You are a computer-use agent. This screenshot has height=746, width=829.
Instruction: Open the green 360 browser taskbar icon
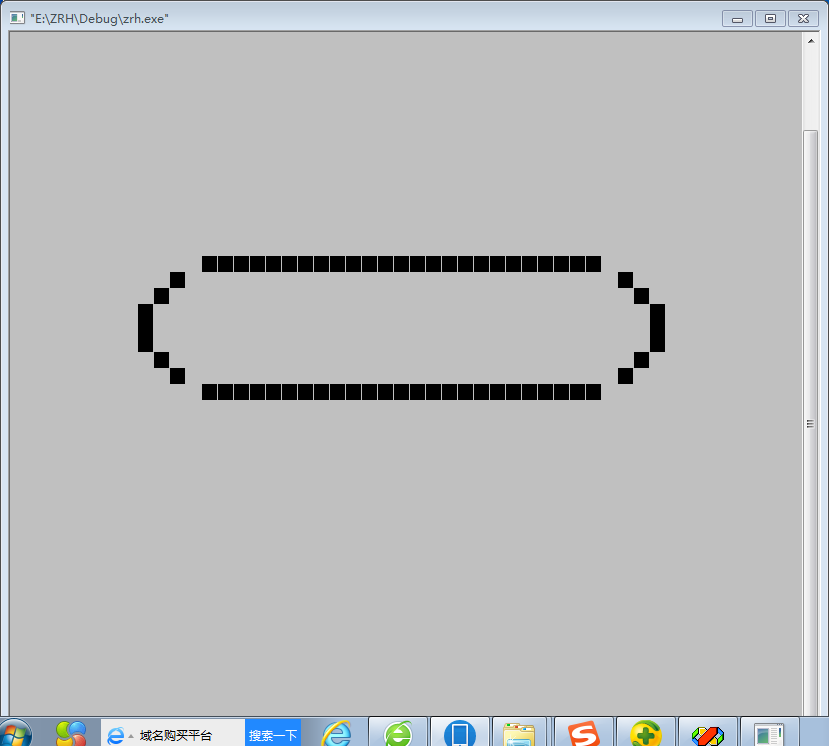tap(398, 733)
